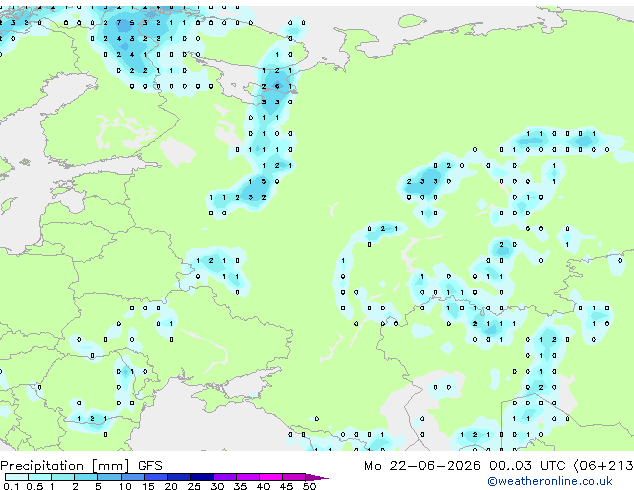Click the "50" legend scale label
634x490 pixels.
[309, 486]
